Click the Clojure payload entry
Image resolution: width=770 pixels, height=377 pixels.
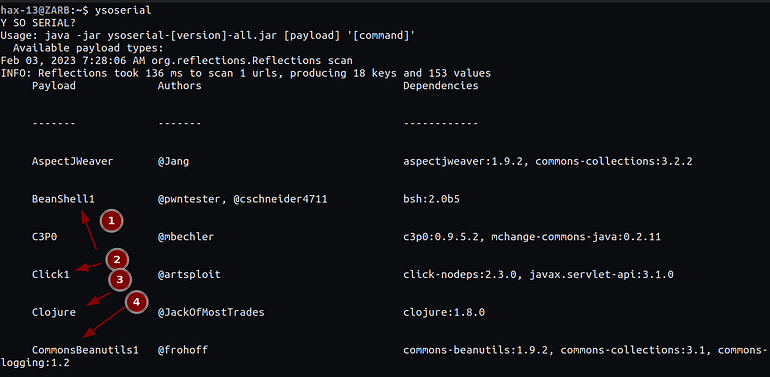click(54, 312)
